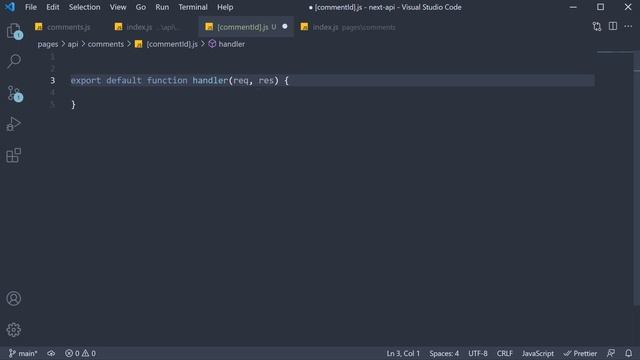Image resolution: width=640 pixels, height=360 pixels.
Task: Synchronize changes icon in status bar
Action: tap(51, 353)
